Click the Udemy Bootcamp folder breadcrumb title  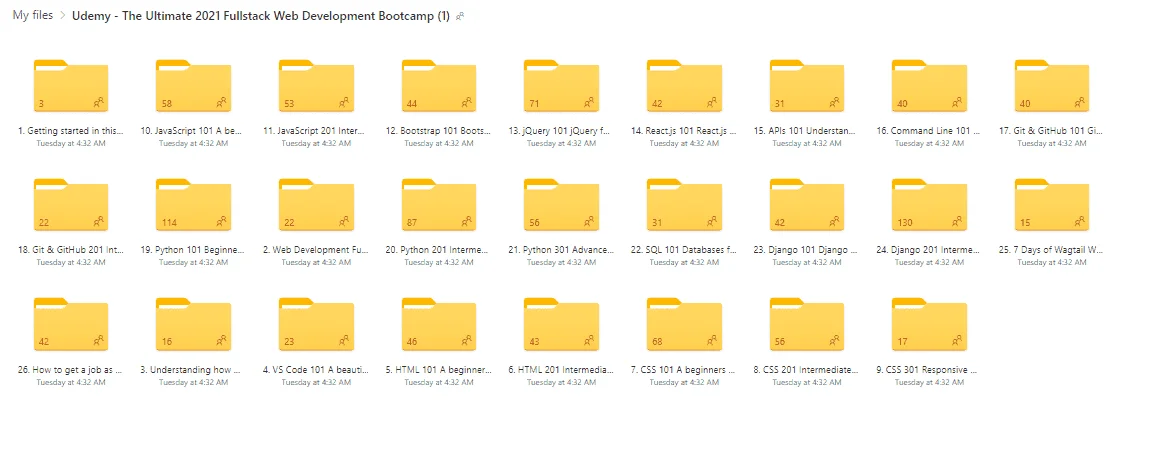tap(260, 16)
